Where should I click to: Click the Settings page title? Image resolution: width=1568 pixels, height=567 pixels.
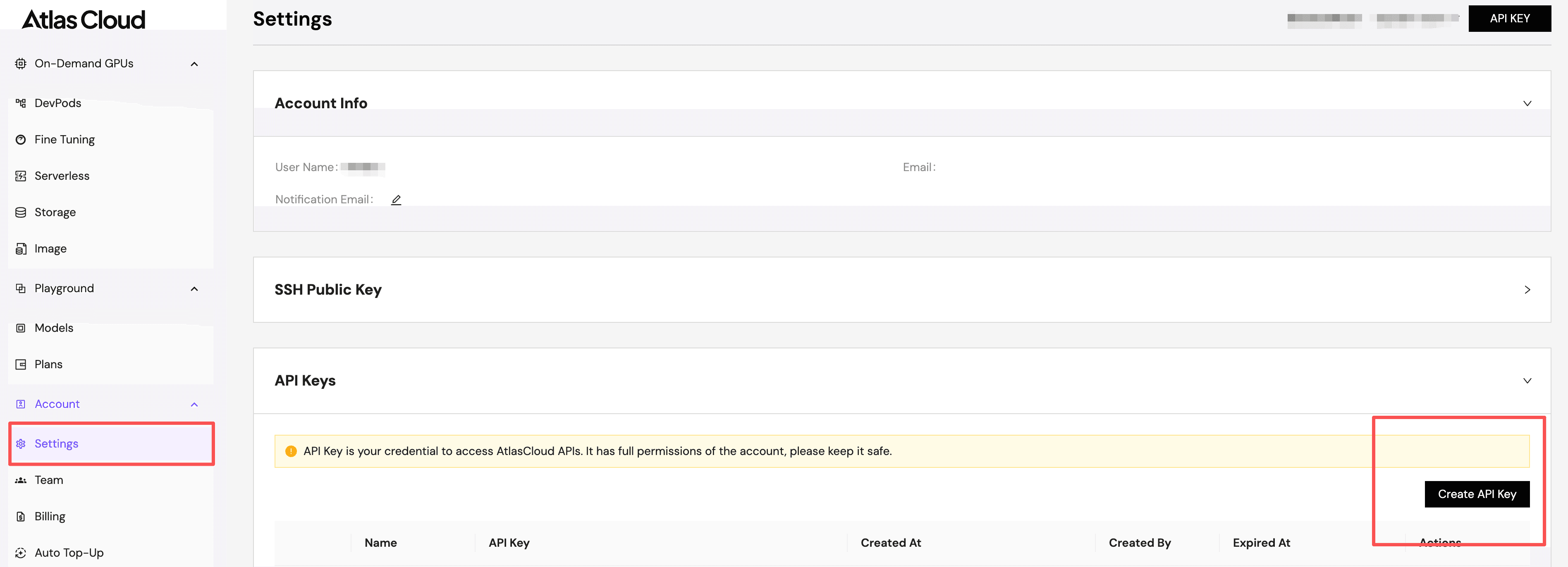[x=292, y=19]
